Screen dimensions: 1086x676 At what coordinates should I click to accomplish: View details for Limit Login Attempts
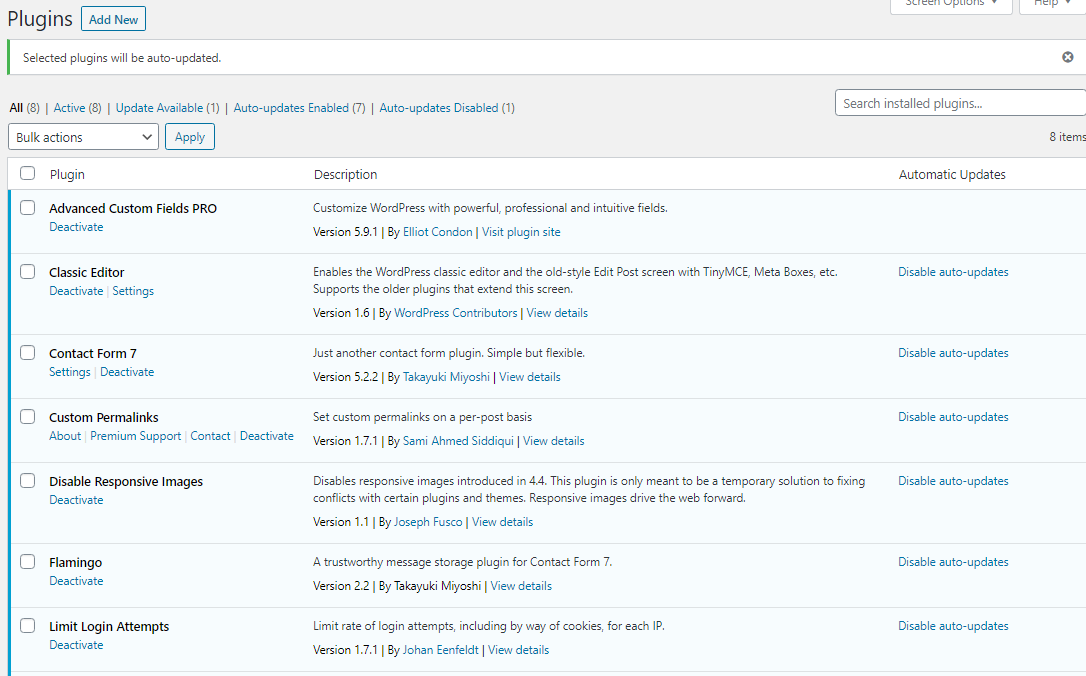coord(519,650)
